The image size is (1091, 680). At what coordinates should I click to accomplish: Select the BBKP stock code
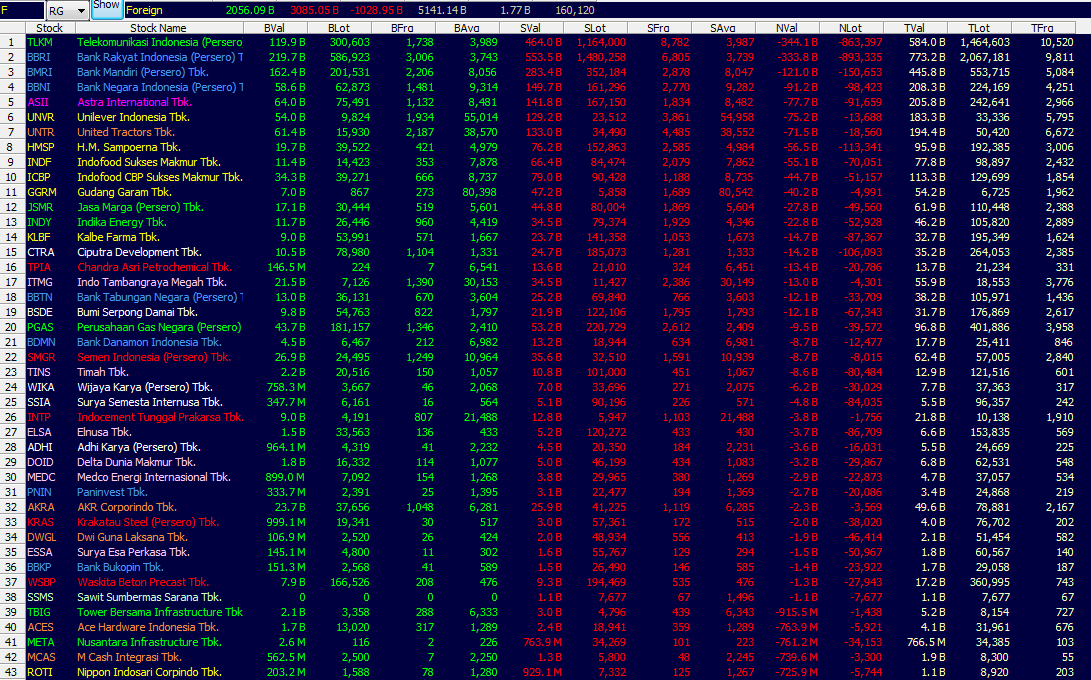pyautogui.click(x=40, y=567)
